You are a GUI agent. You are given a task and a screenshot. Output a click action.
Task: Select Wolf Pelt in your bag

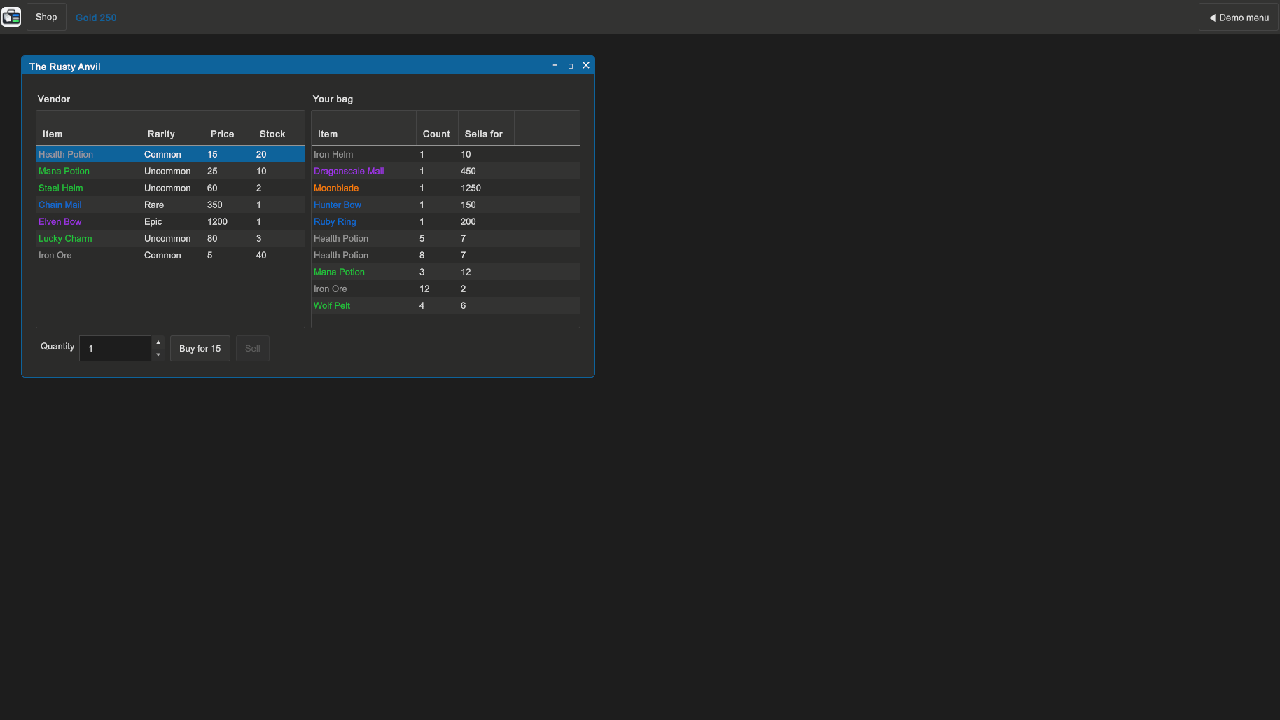(446, 306)
